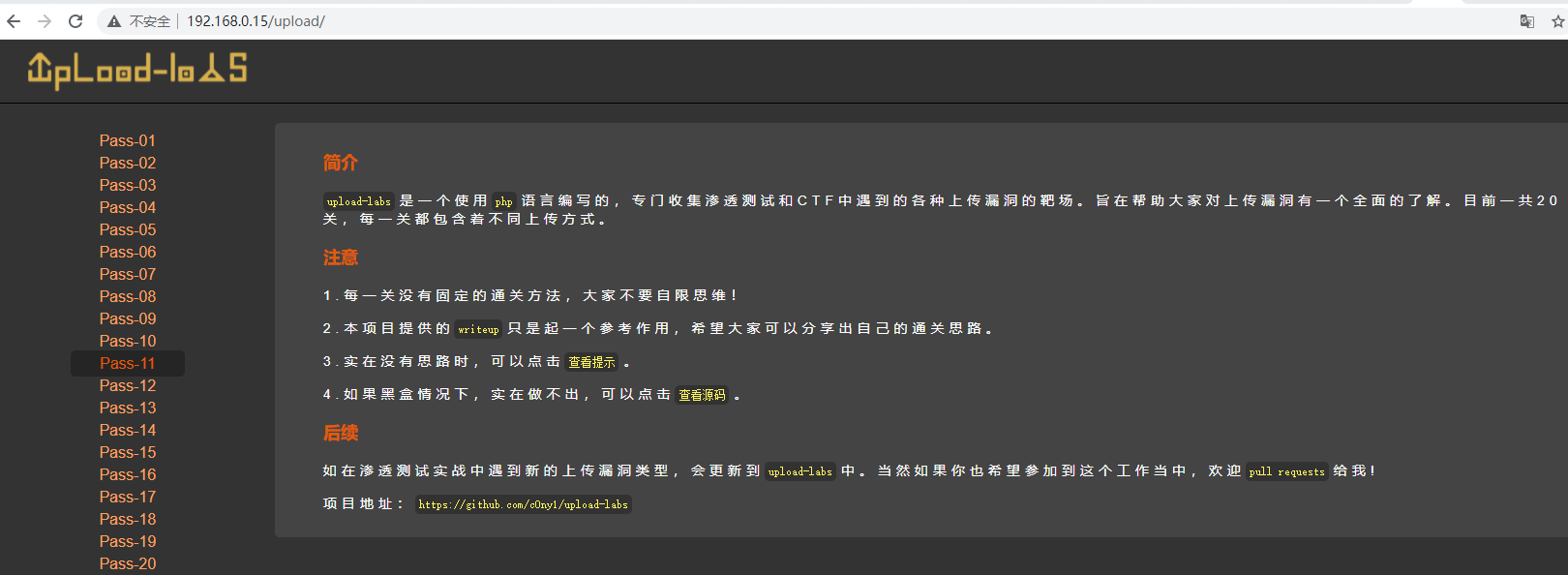
Task: Select Pass-05 from the level list
Action: [x=127, y=229]
